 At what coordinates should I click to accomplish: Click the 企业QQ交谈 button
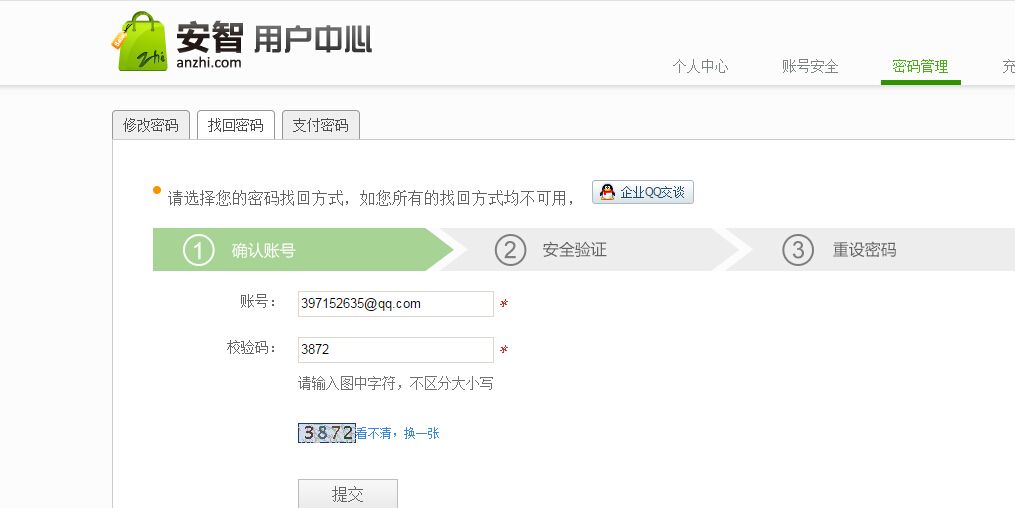click(643, 192)
